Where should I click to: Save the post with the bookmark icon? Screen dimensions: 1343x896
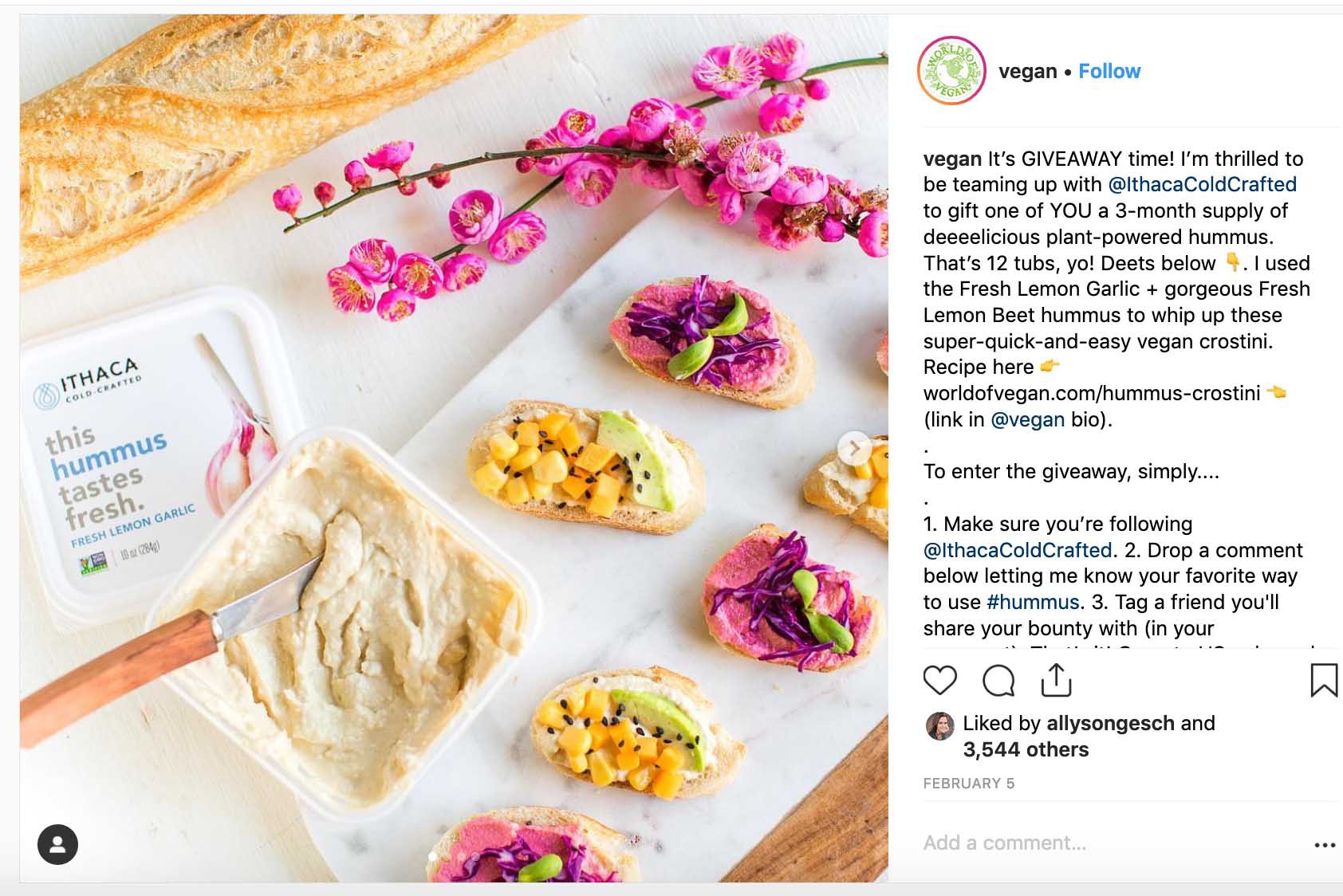click(x=1324, y=680)
